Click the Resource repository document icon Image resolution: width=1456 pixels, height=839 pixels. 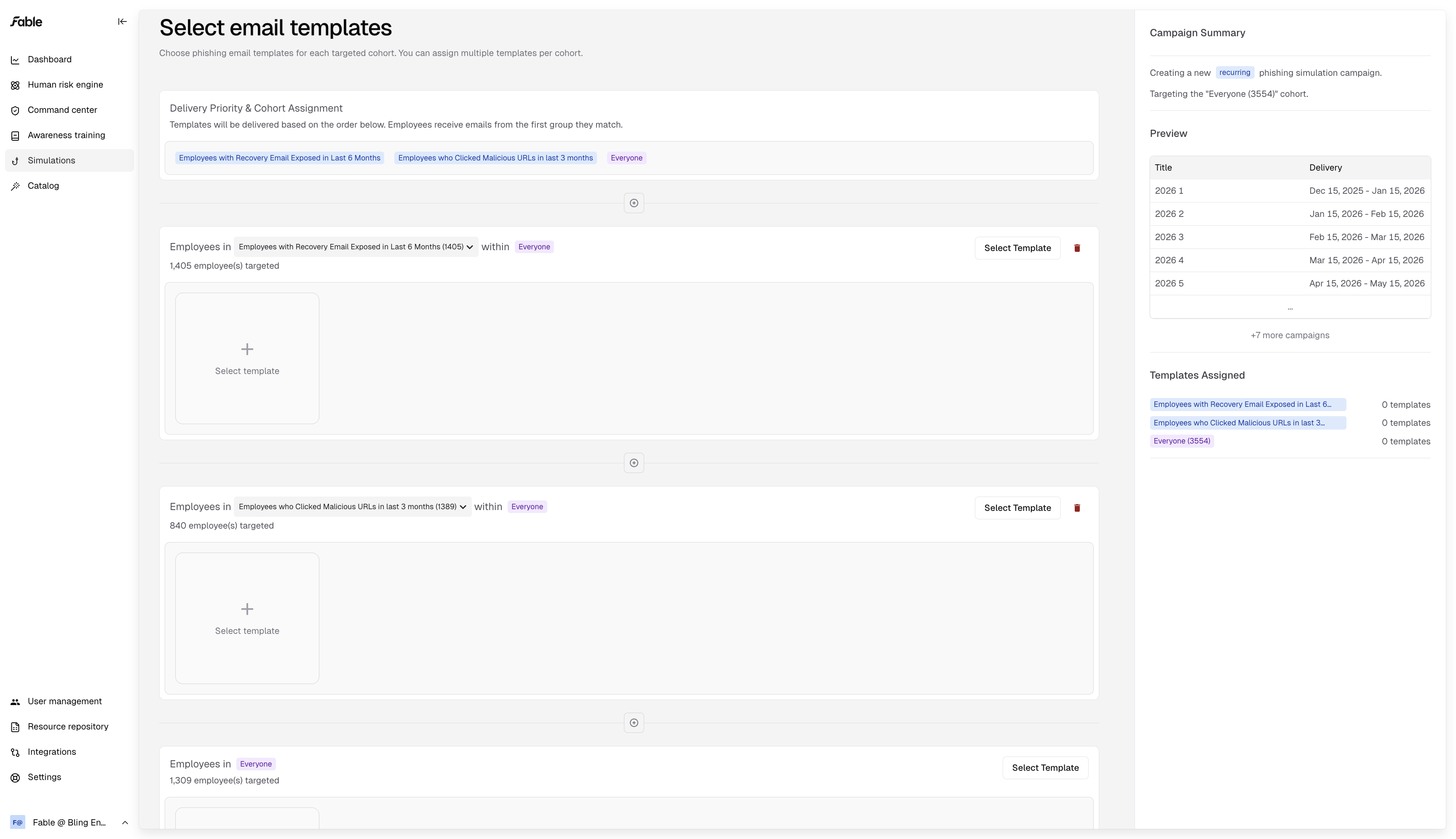coord(16,727)
